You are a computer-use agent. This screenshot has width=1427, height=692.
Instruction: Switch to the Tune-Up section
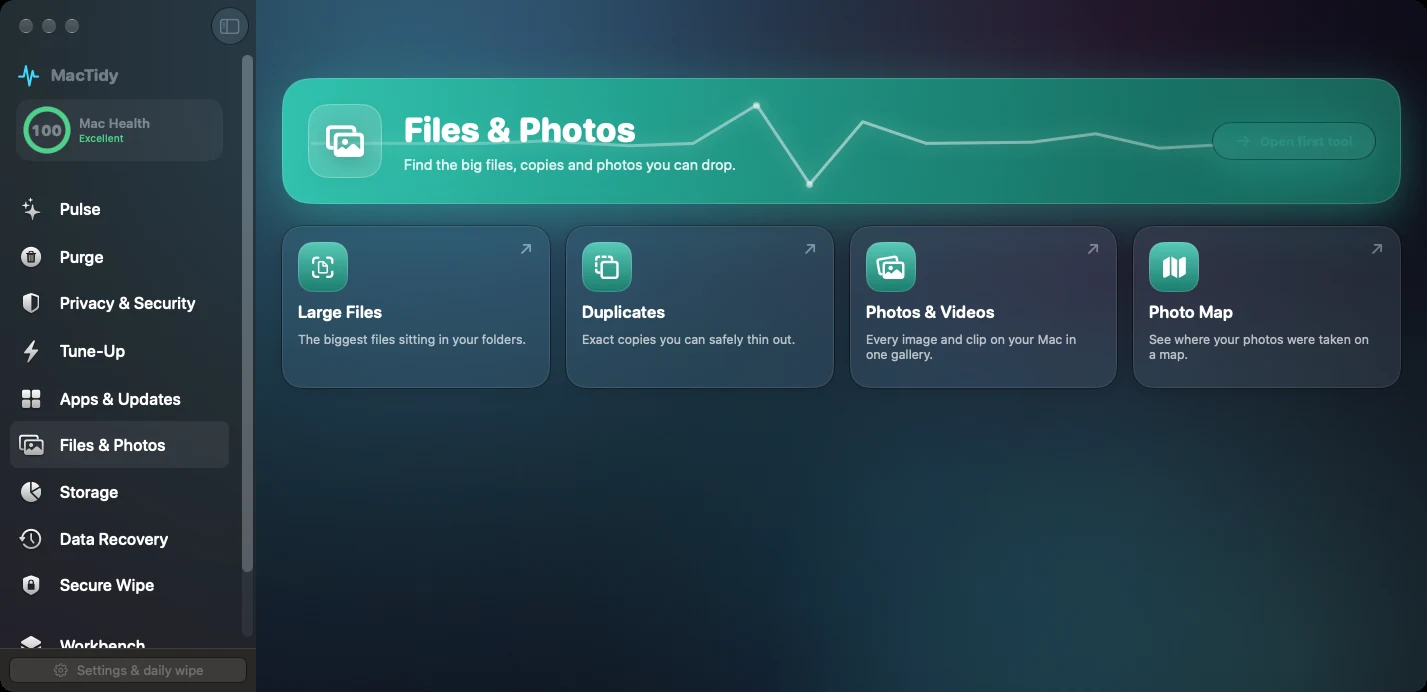tap(119, 351)
